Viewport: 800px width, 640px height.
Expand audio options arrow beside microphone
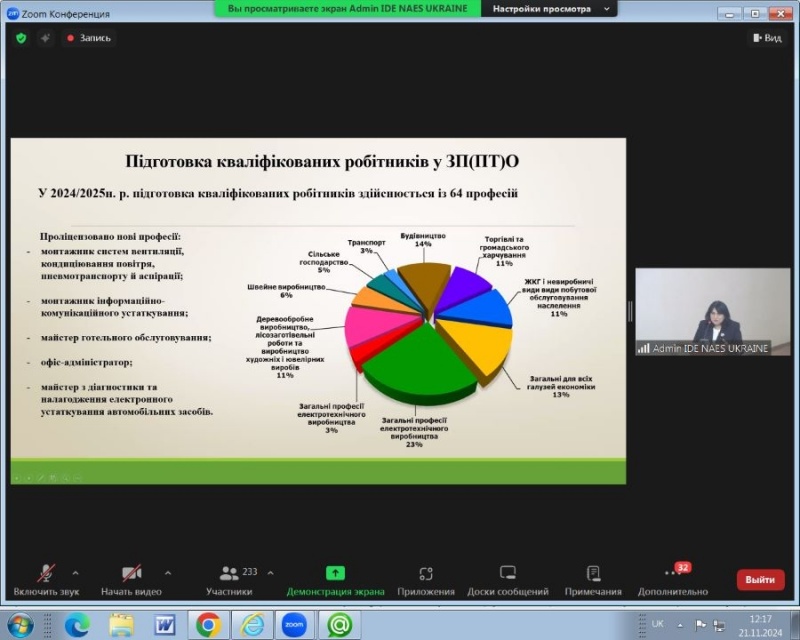pyautogui.click(x=75, y=573)
